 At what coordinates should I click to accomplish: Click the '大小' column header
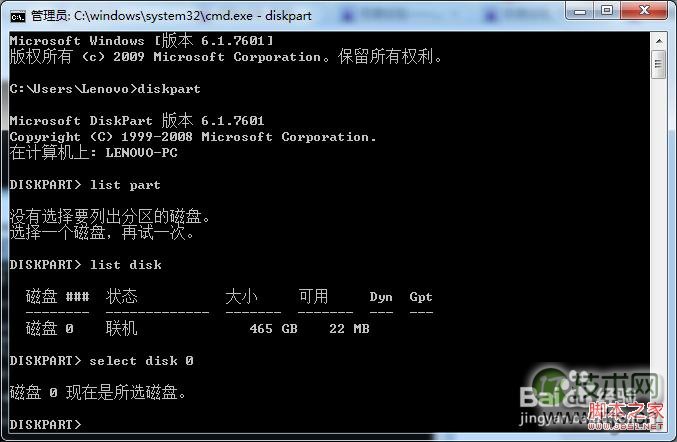[x=241, y=297]
